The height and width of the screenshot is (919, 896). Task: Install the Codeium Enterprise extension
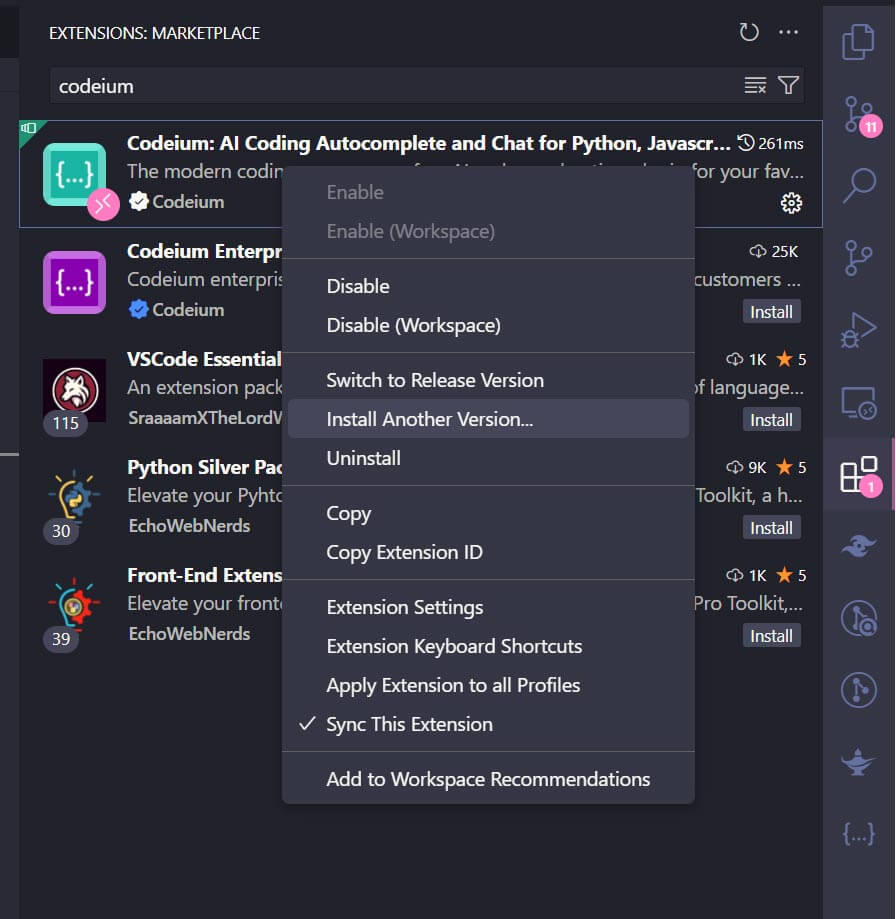[771, 311]
